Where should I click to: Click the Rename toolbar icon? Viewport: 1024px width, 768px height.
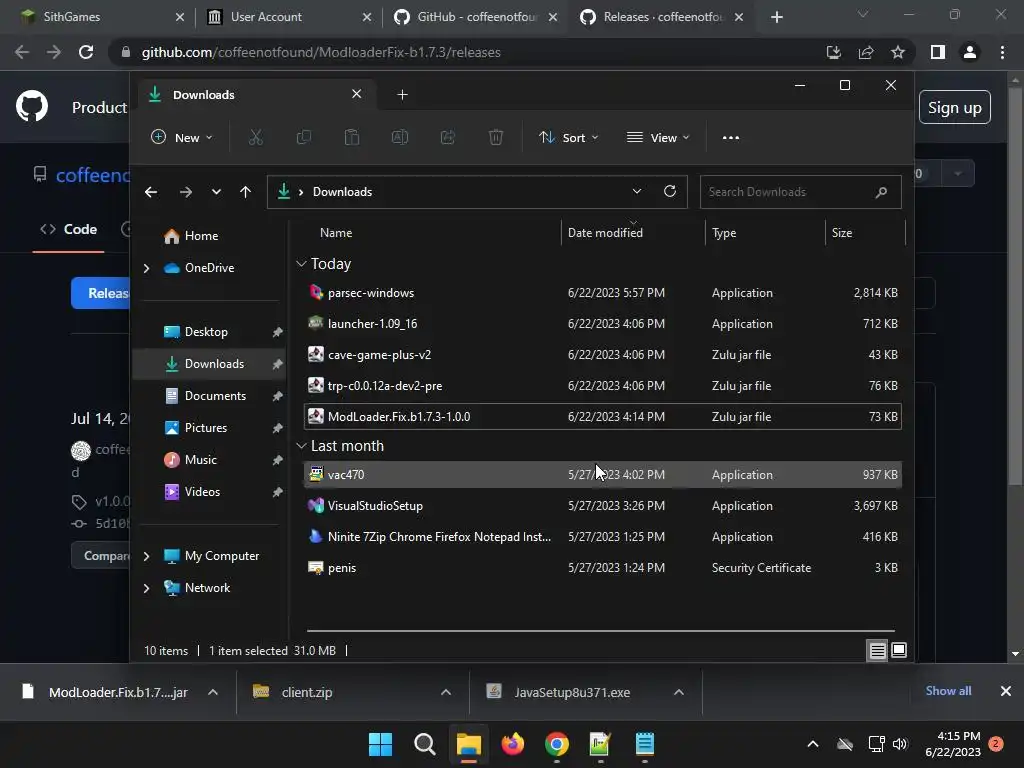[x=400, y=137]
